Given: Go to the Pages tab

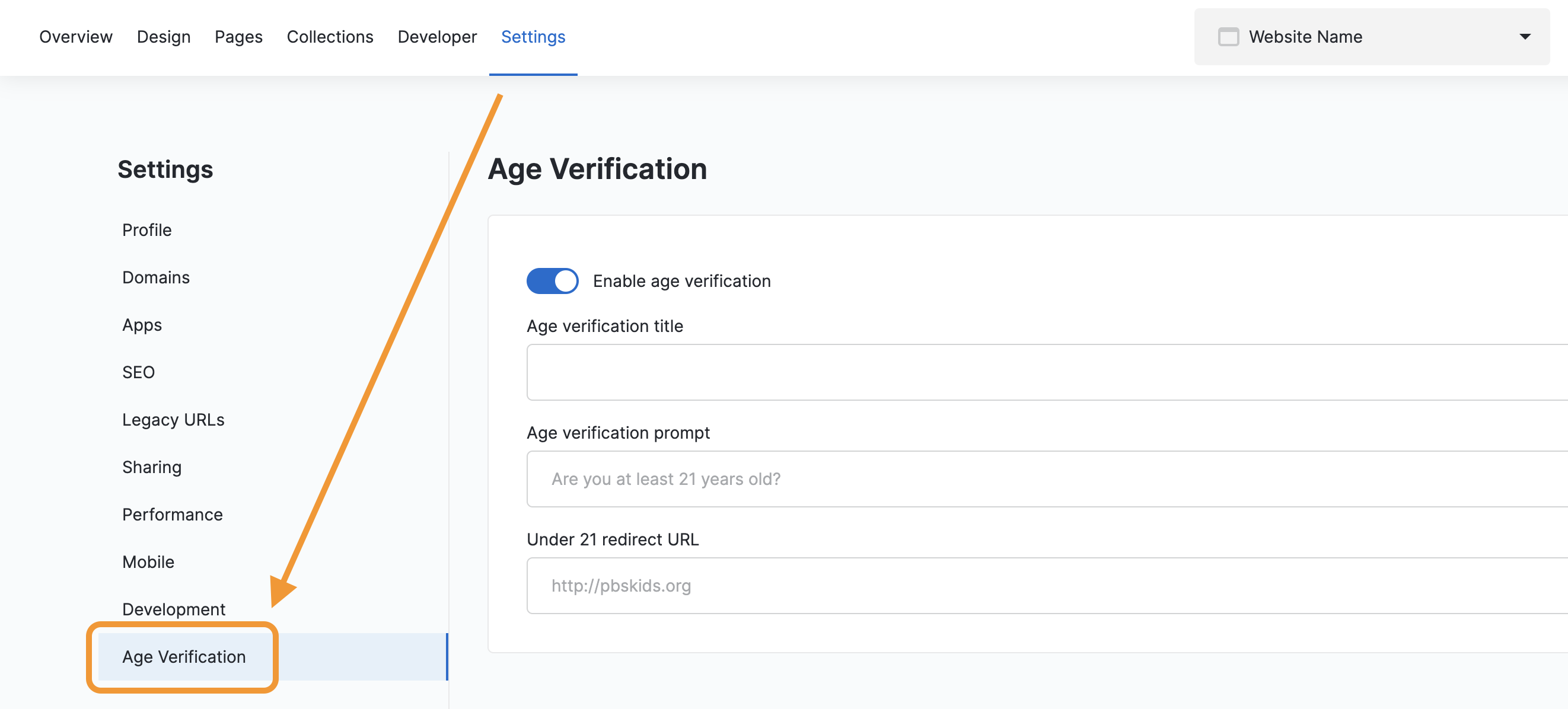Looking at the screenshot, I should (x=238, y=37).
